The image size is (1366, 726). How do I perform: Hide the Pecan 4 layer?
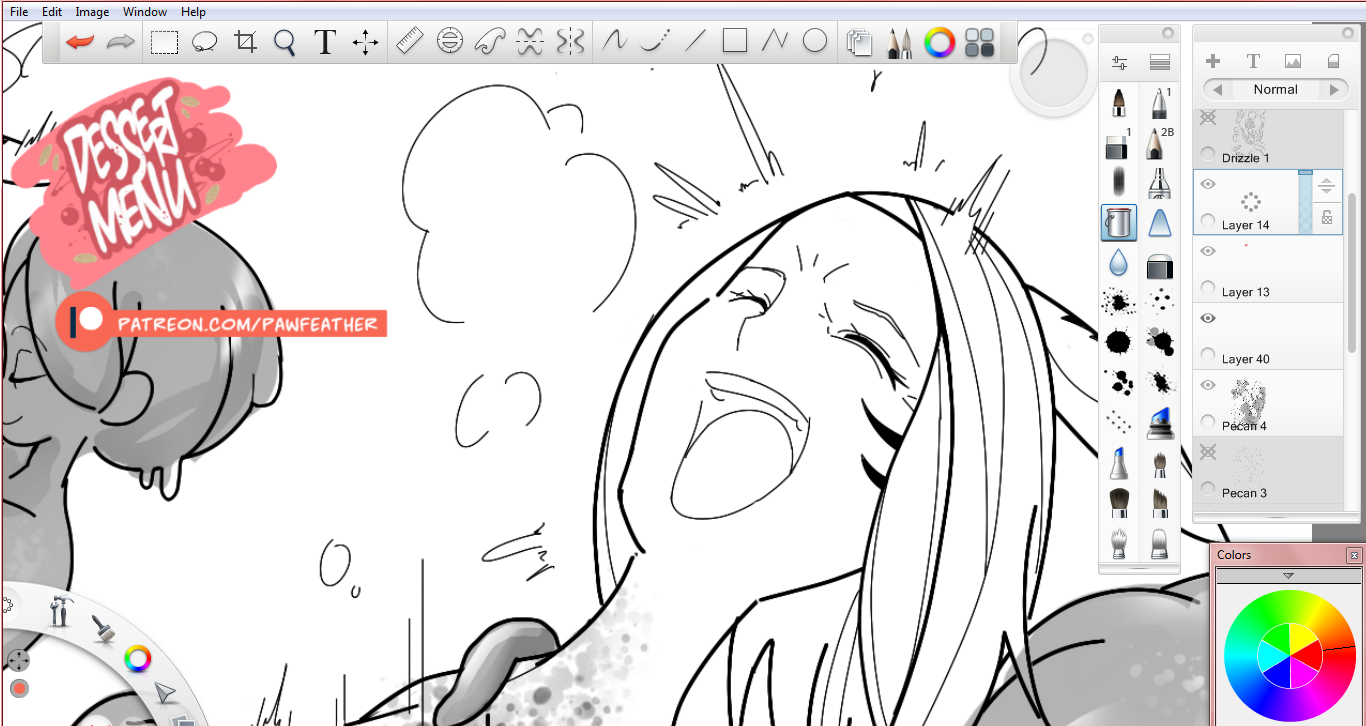point(1208,385)
